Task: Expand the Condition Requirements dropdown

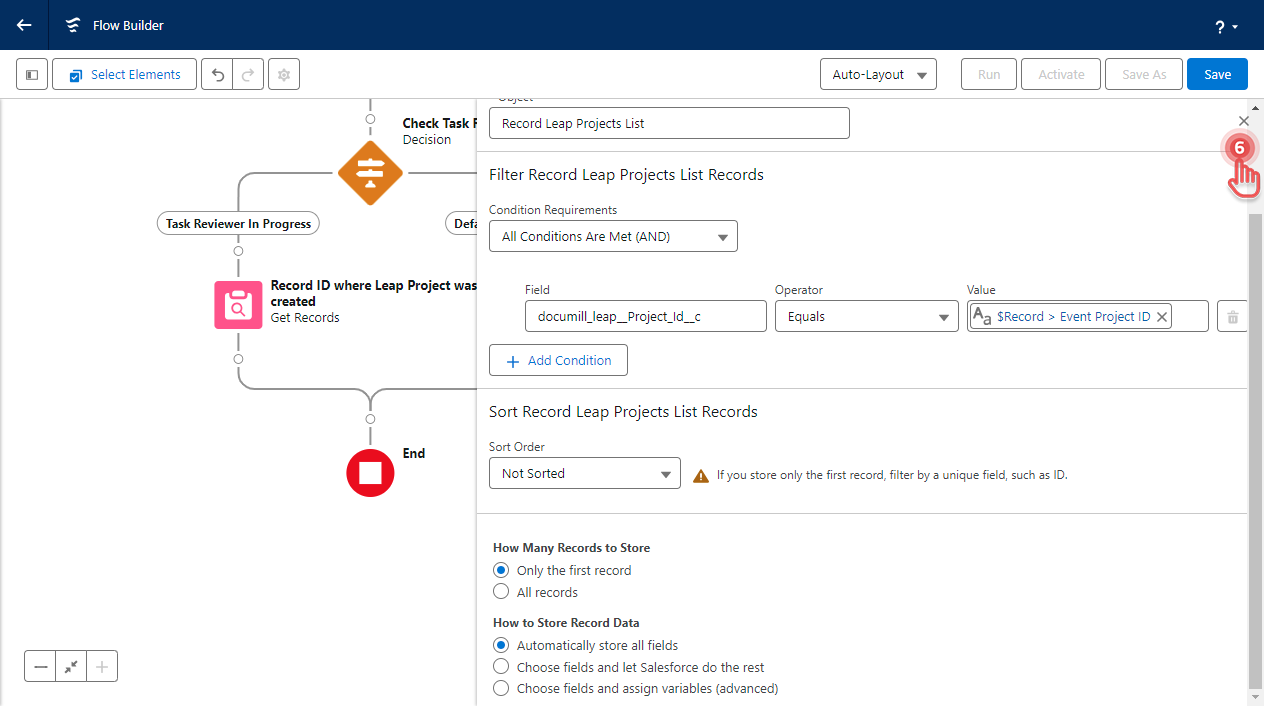Action: (613, 237)
